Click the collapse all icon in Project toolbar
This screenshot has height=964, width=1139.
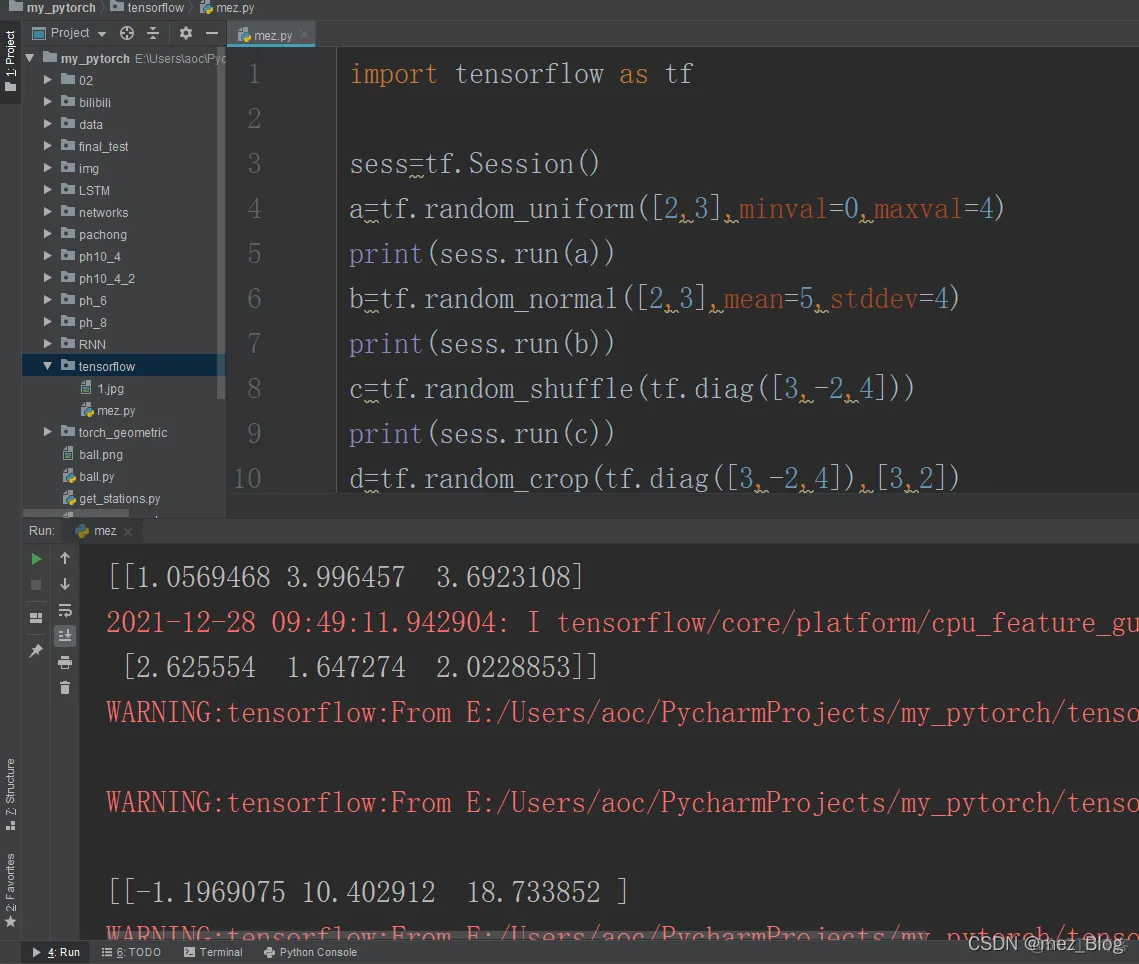tap(153, 33)
